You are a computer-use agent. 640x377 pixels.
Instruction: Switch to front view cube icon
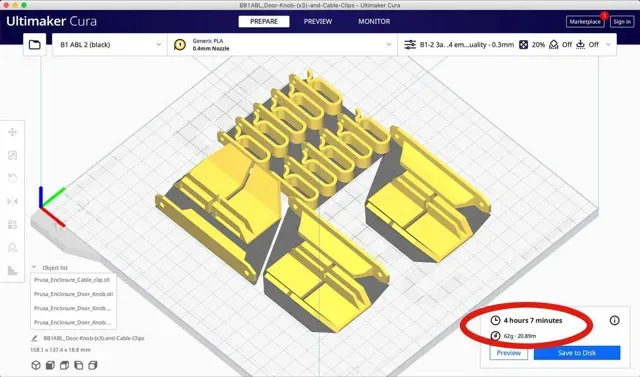pyautogui.click(x=50, y=365)
